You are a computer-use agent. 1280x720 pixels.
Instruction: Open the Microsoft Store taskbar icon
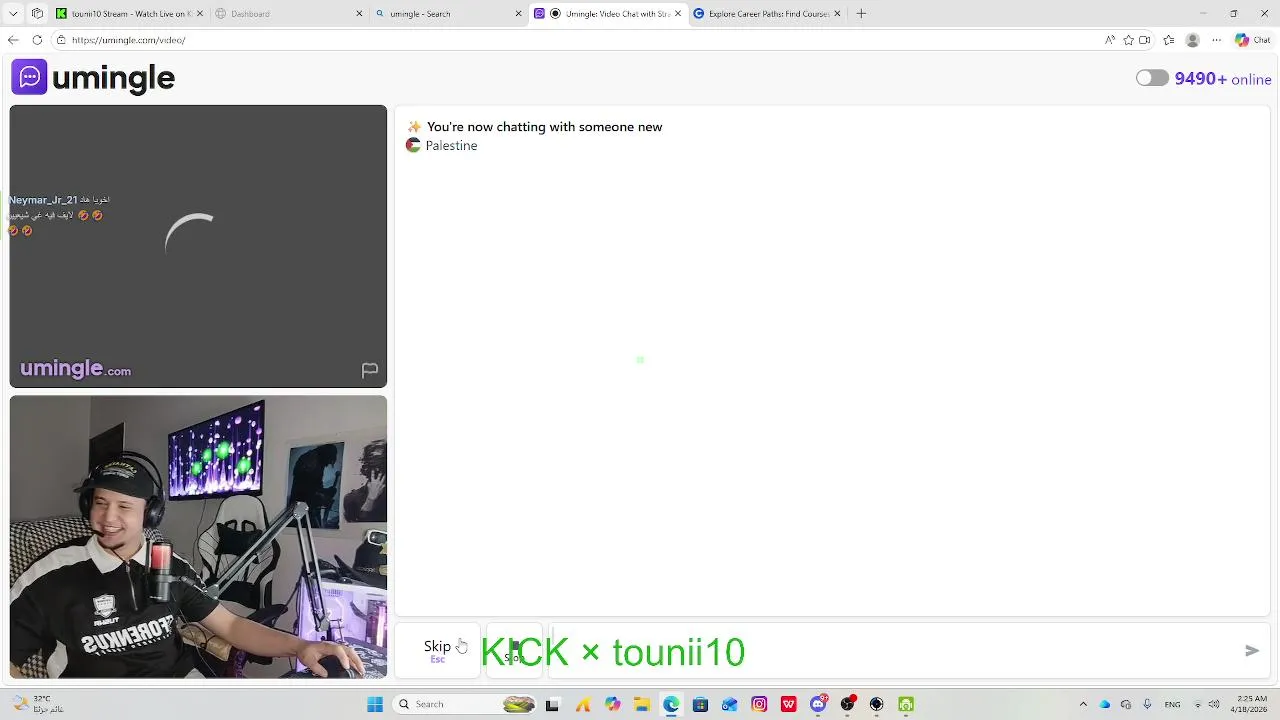tap(700, 704)
